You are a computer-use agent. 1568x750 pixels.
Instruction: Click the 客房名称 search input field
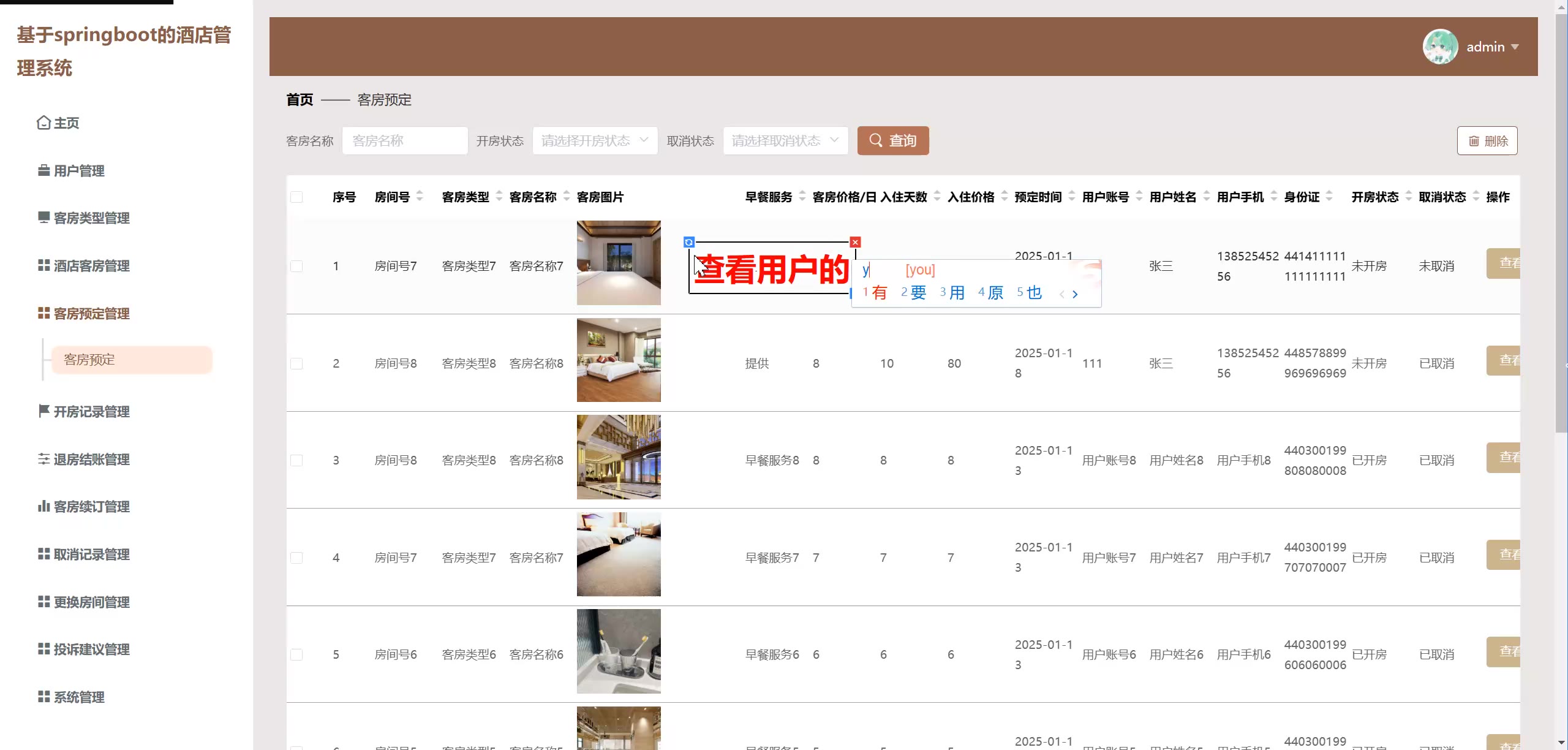(405, 141)
